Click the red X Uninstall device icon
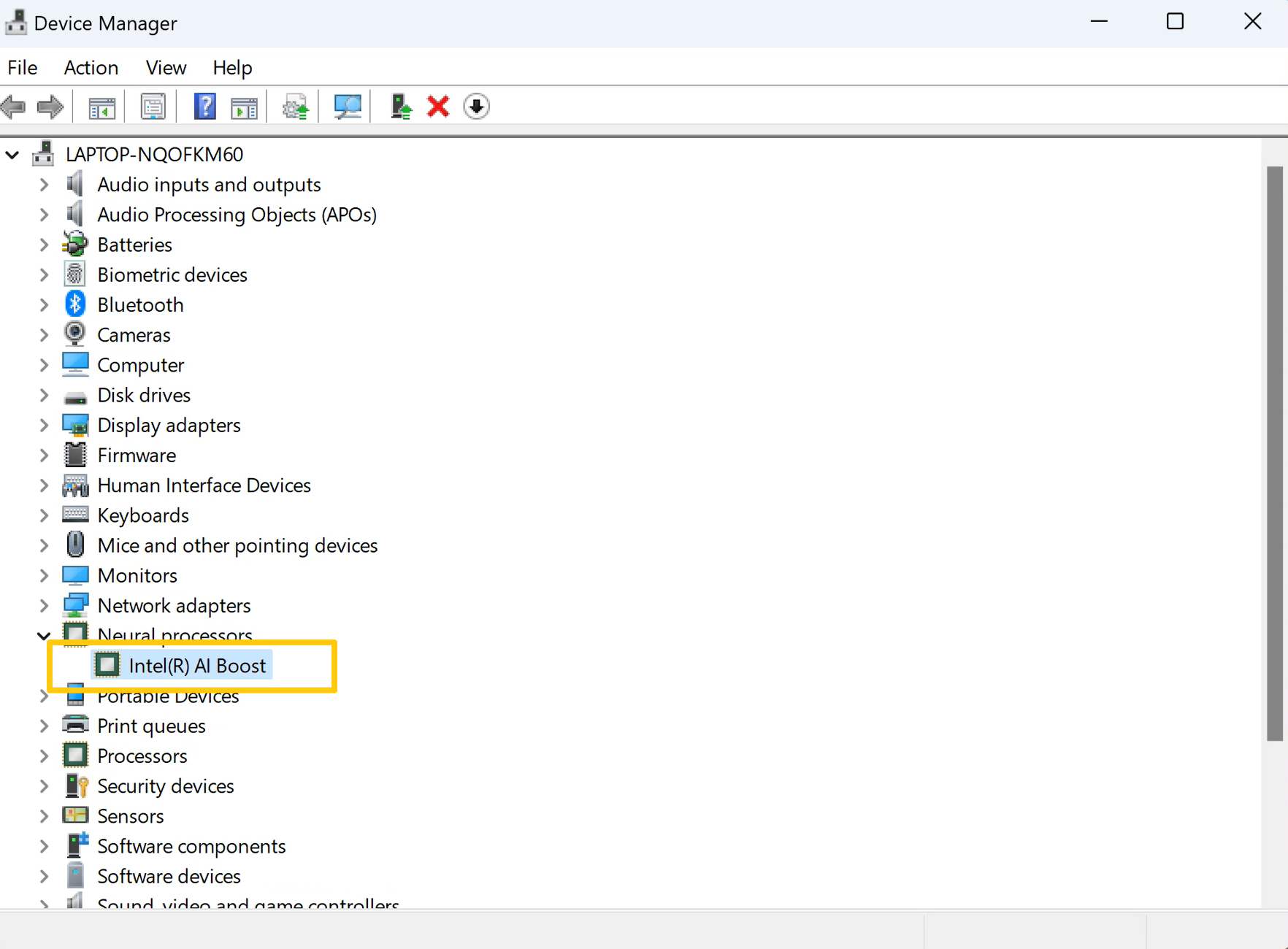The width and height of the screenshot is (1288, 949). click(x=438, y=107)
